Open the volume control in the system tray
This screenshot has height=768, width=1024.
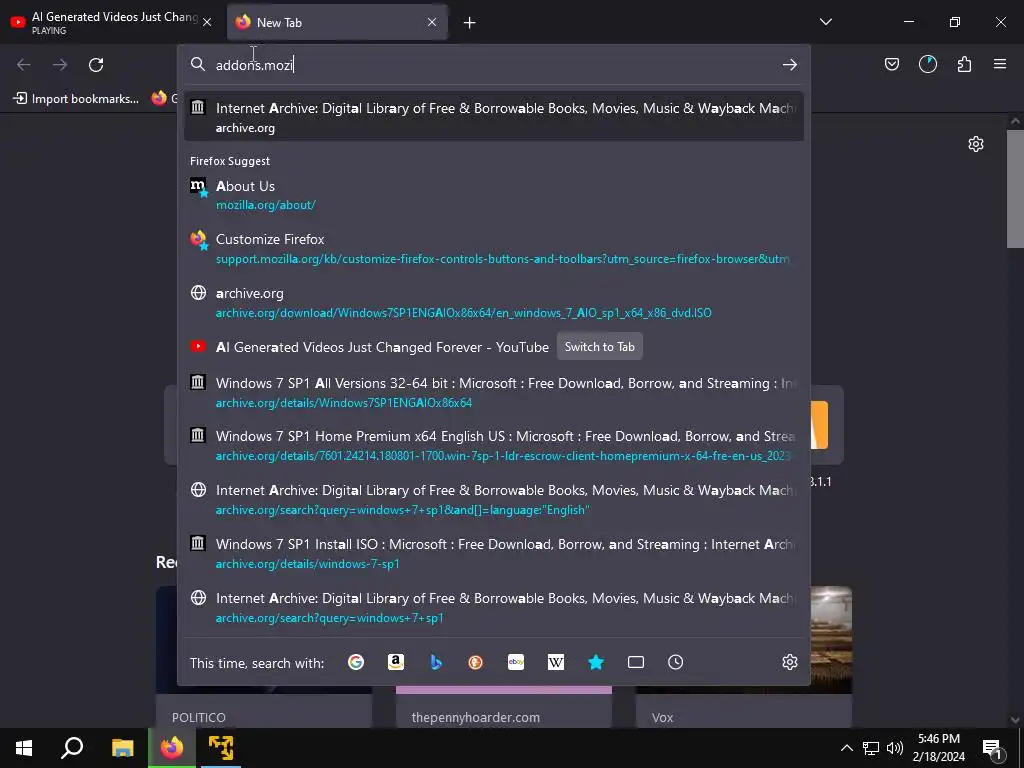tap(895, 748)
